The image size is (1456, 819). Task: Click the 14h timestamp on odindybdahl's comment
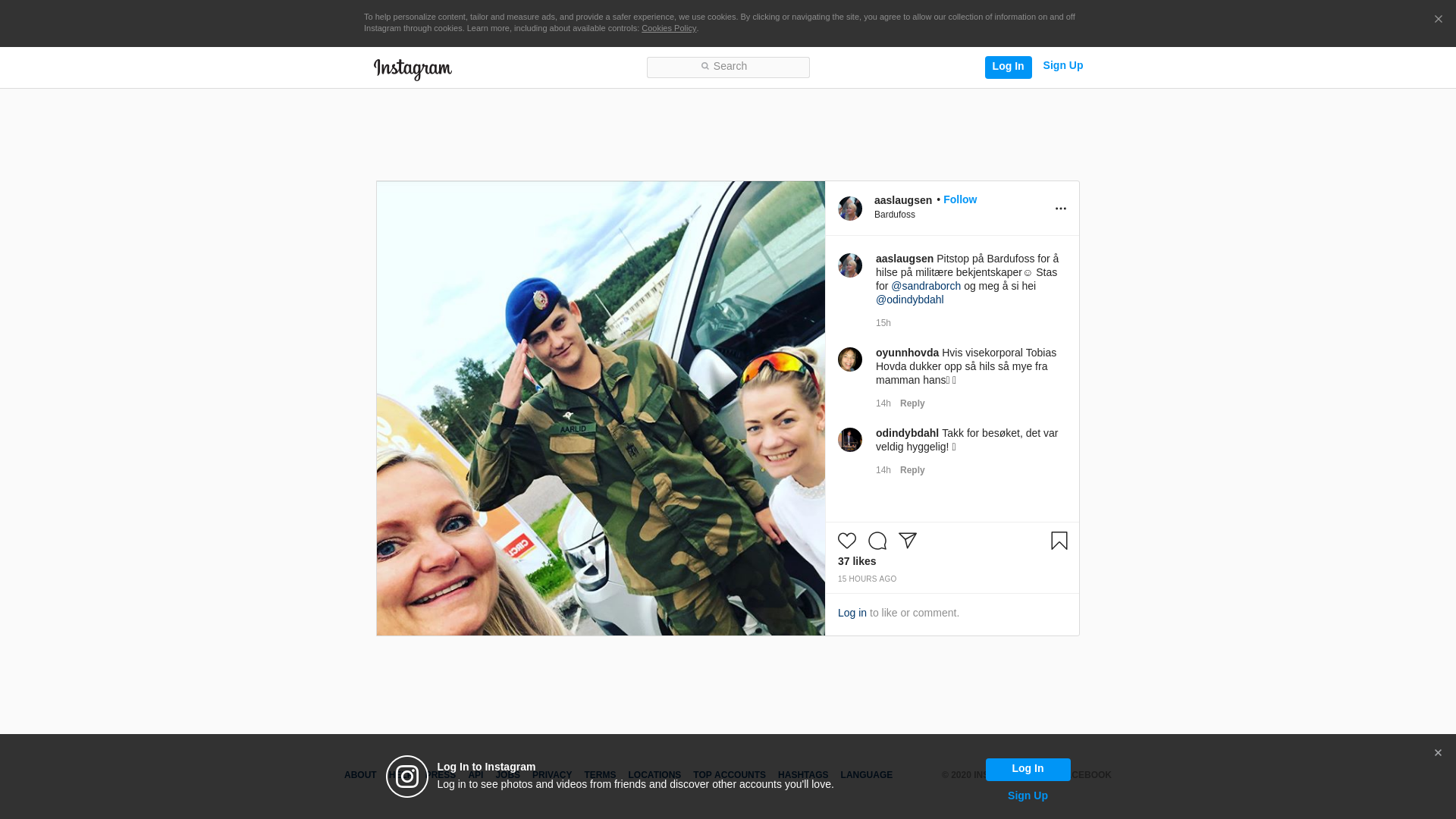(x=883, y=470)
